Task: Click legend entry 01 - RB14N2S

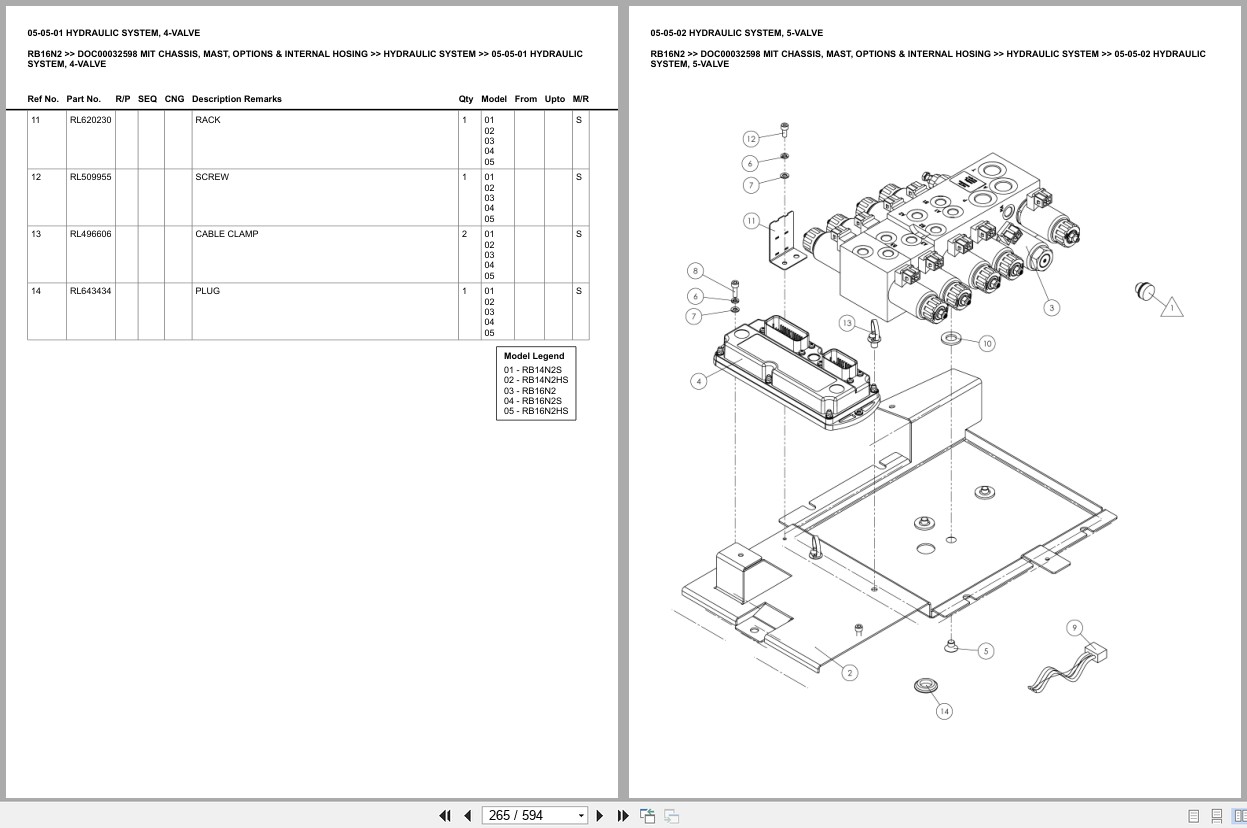Action: click(x=533, y=370)
